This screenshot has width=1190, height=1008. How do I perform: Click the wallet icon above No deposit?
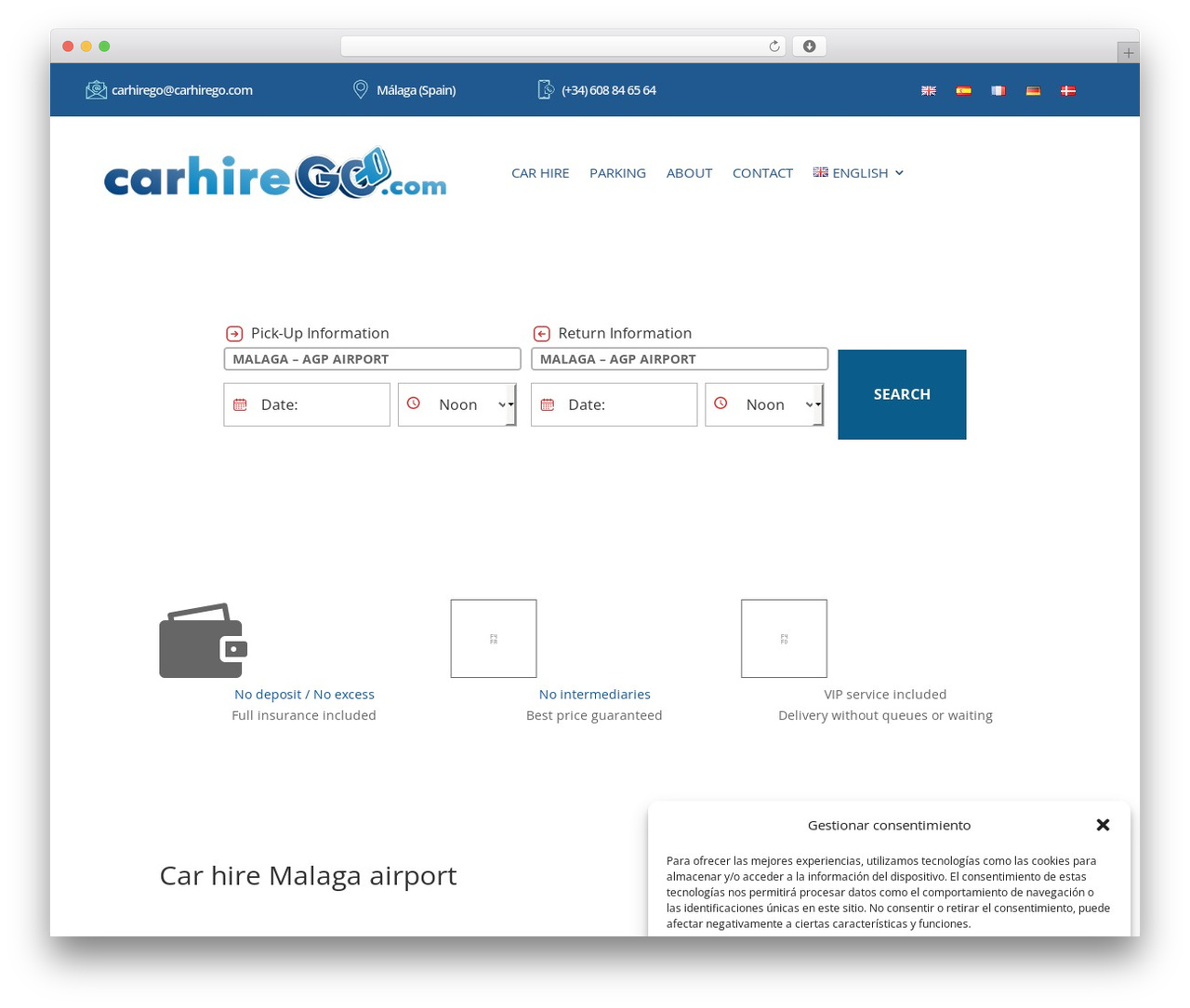[x=203, y=641]
